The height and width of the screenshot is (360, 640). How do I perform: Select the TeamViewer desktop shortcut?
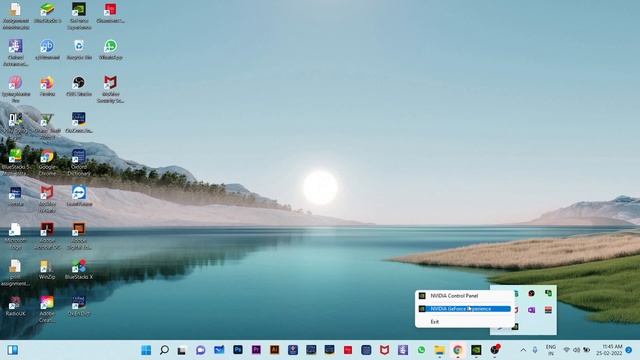pyautogui.click(x=79, y=196)
